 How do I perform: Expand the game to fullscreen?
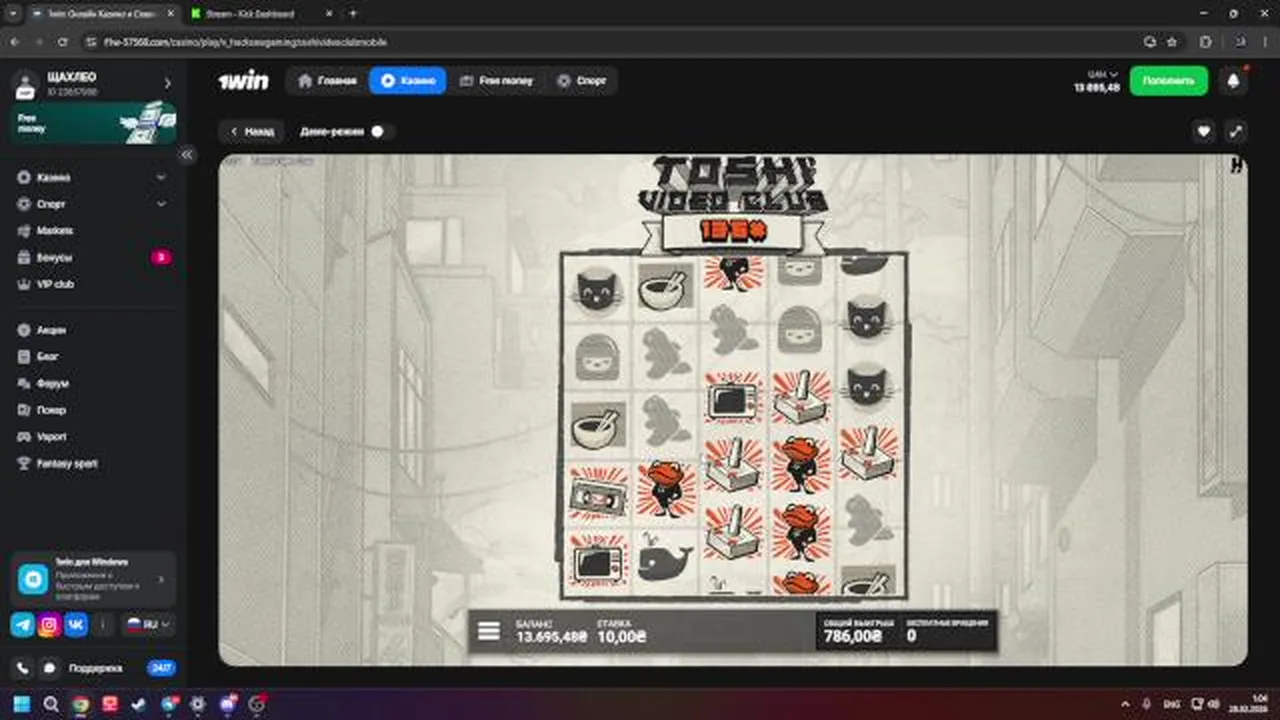tap(1236, 131)
